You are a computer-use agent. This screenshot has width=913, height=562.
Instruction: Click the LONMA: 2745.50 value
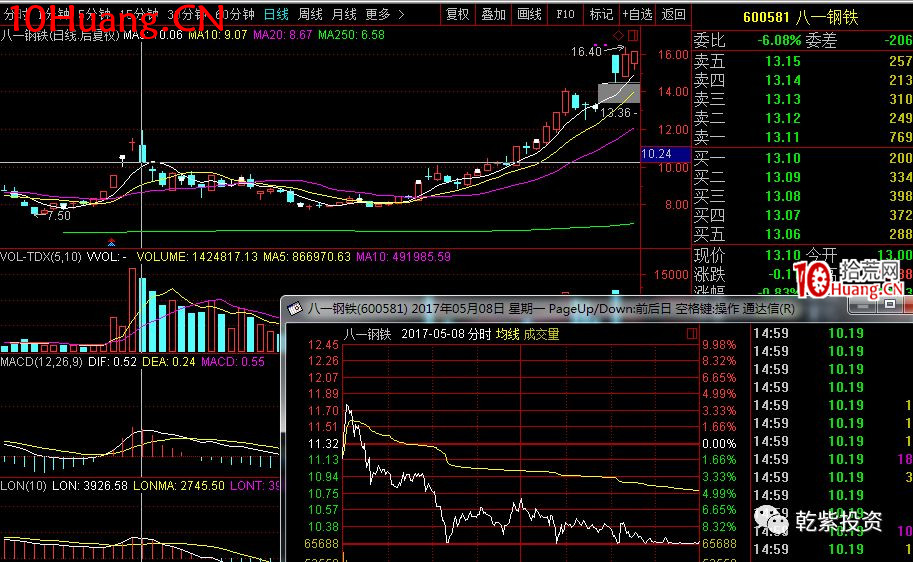(x=179, y=486)
